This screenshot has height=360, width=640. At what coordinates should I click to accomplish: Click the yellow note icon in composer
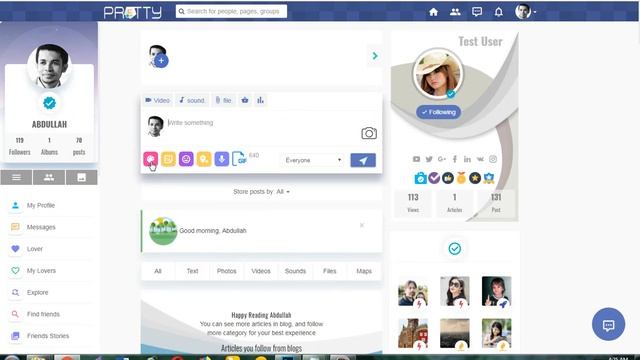pyautogui.click(x=168, y=159)
